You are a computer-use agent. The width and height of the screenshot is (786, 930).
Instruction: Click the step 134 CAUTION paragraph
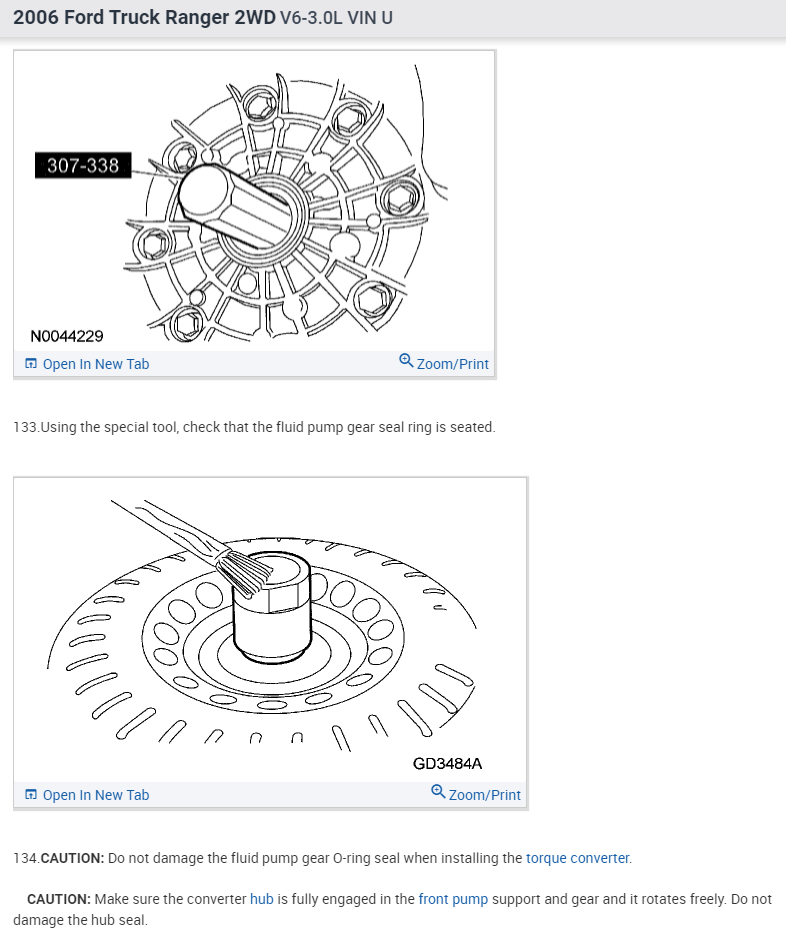323,858
